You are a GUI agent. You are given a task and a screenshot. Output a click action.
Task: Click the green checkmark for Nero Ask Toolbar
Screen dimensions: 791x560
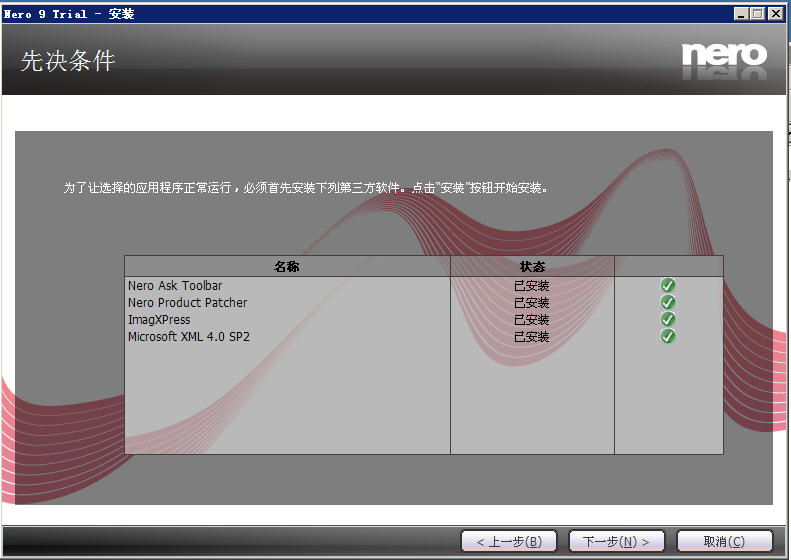tap(667, 285)
